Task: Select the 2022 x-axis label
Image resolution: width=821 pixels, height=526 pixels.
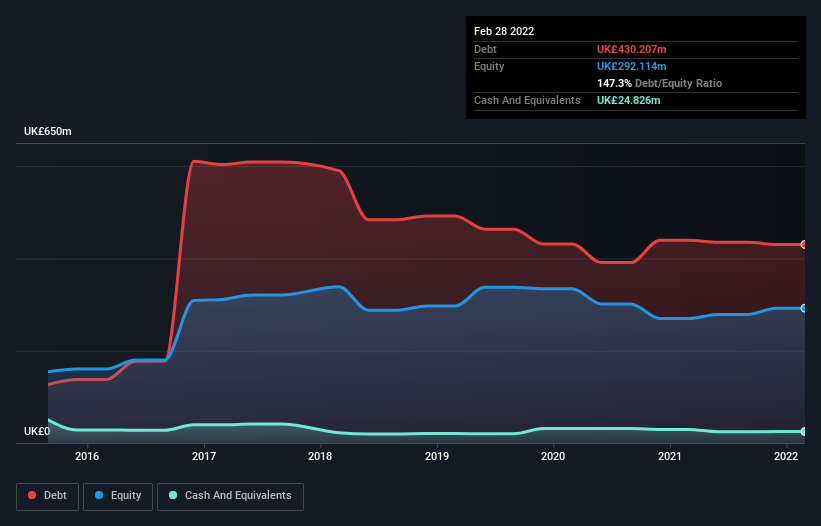Action: pyautogui.click(x=786, y=456)
